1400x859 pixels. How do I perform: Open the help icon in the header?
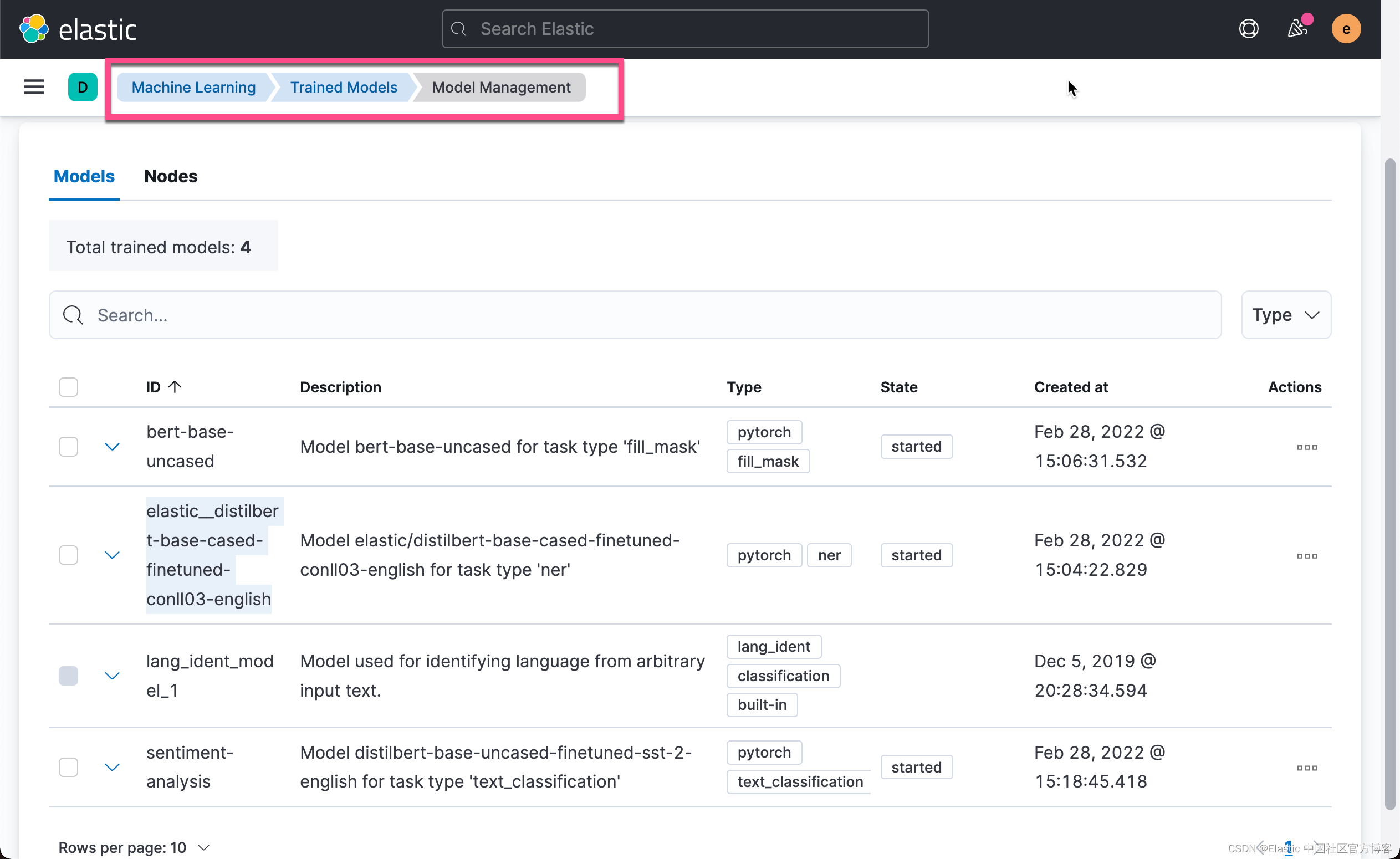point(1248,28)
